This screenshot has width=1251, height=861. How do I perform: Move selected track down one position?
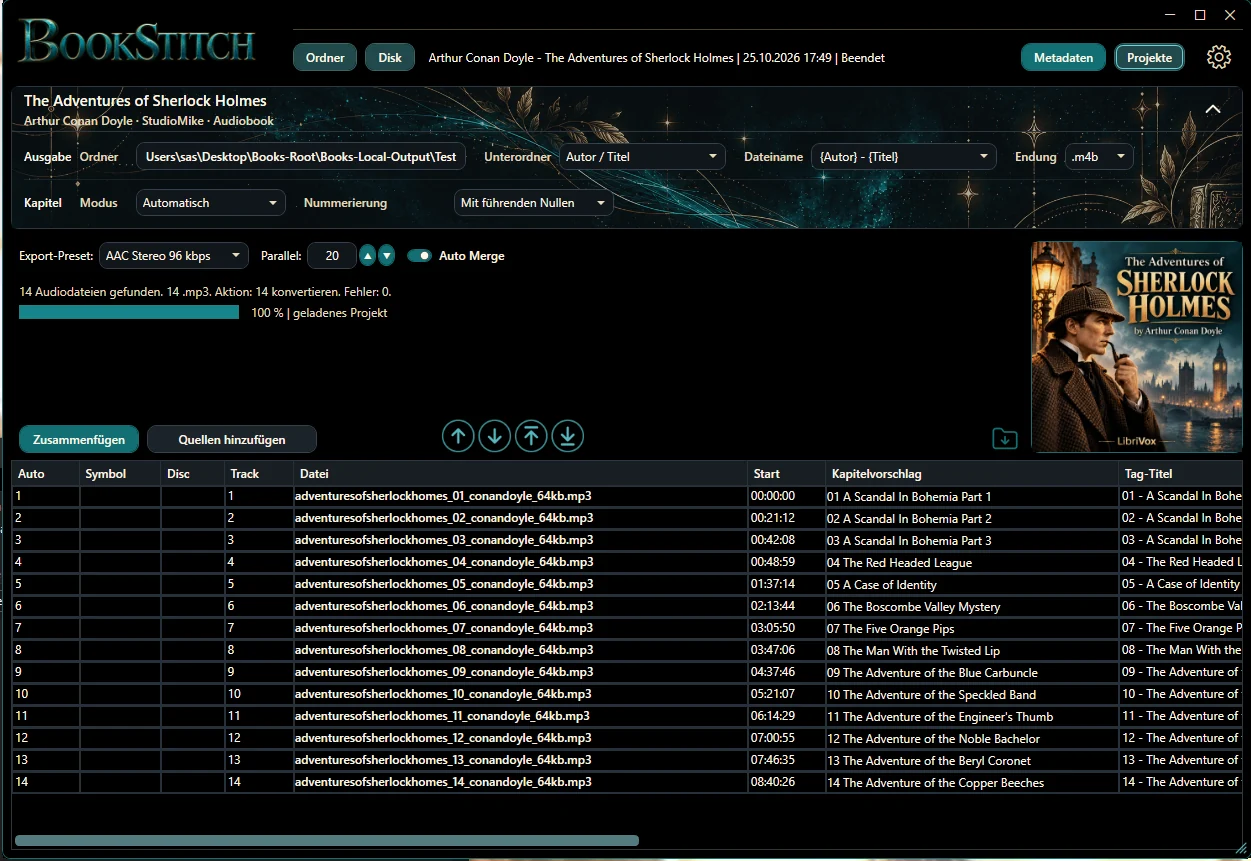click(x=494, y=436)
